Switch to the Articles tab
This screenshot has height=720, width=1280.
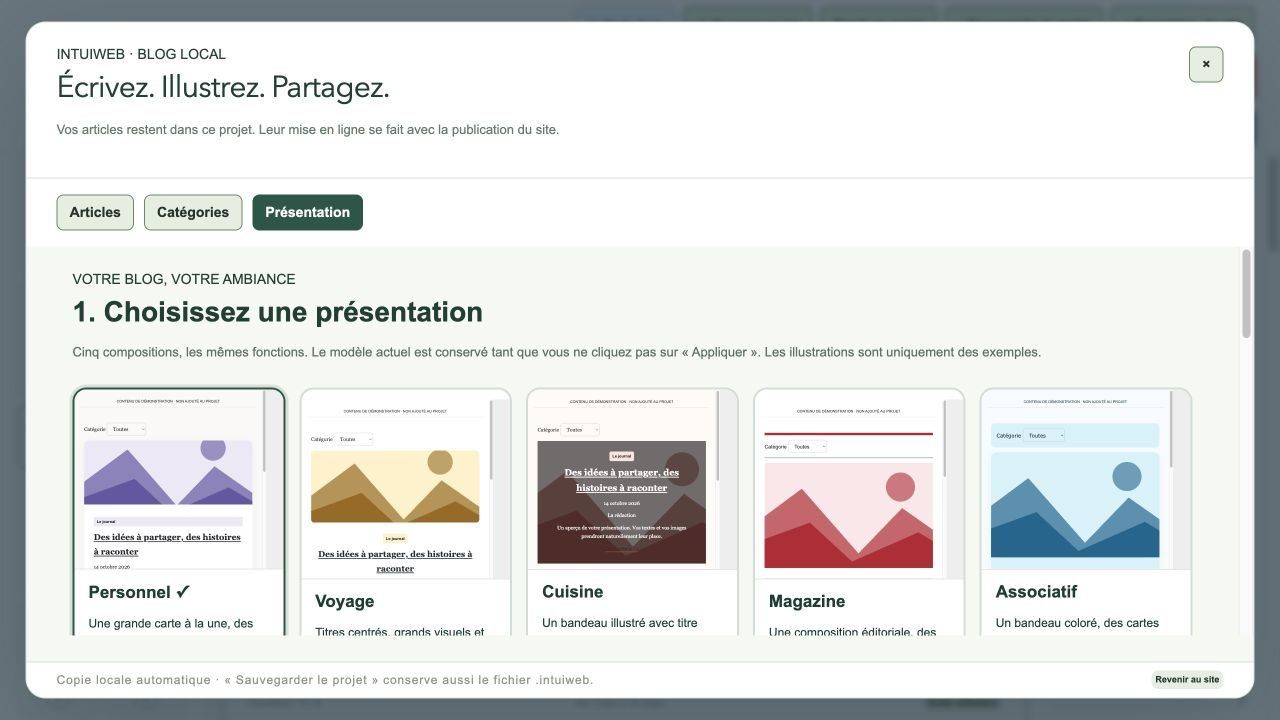coord(95,212)
